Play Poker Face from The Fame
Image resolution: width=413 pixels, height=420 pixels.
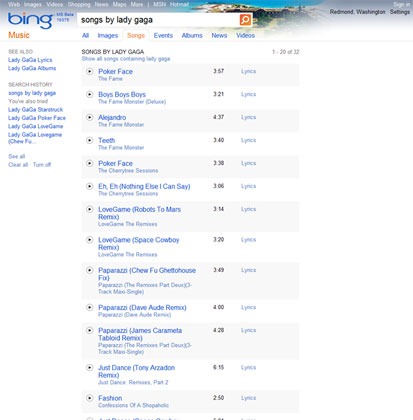[x=90, y=71]
